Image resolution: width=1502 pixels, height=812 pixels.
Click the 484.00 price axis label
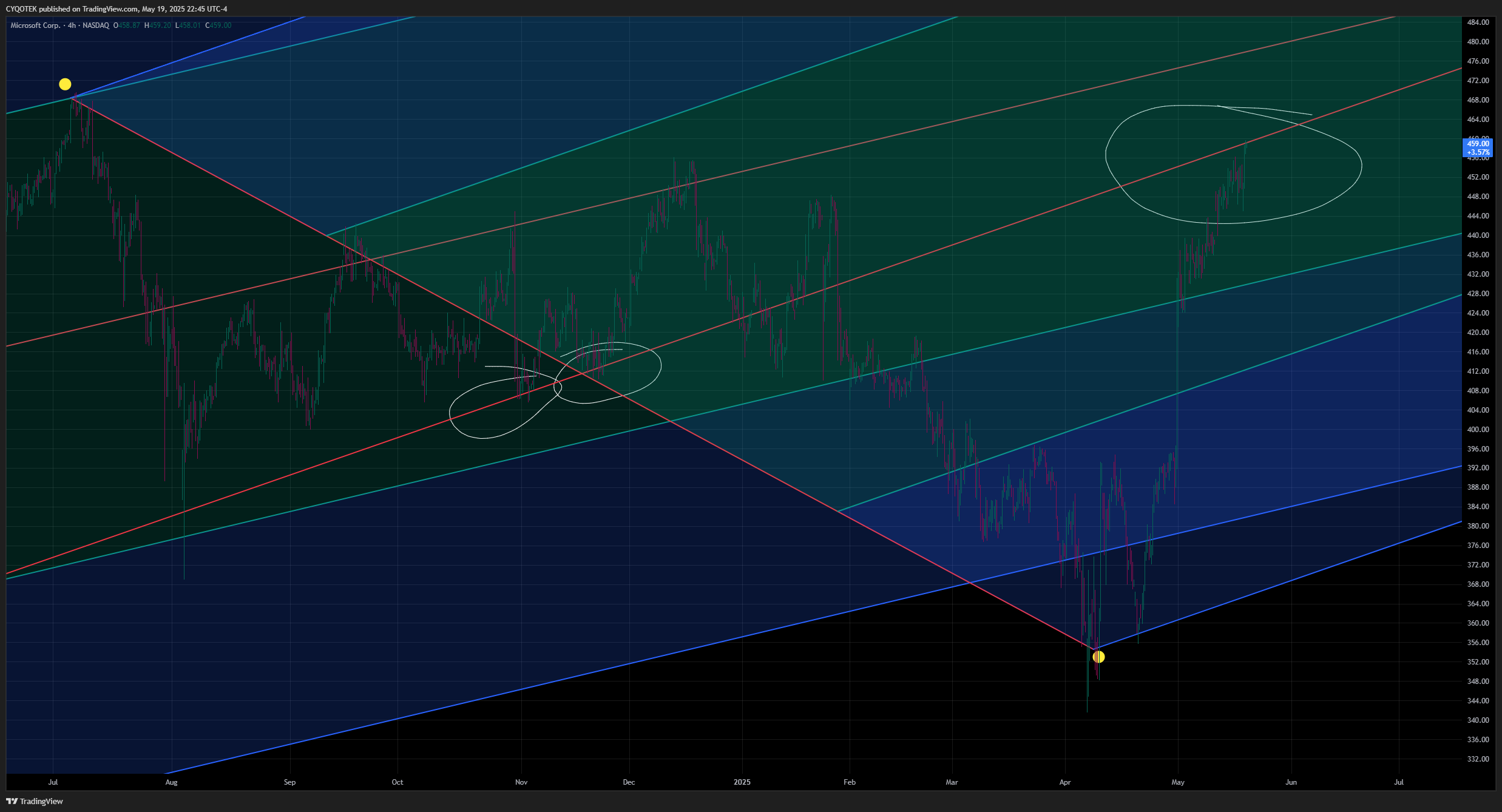pos(1478,22)
